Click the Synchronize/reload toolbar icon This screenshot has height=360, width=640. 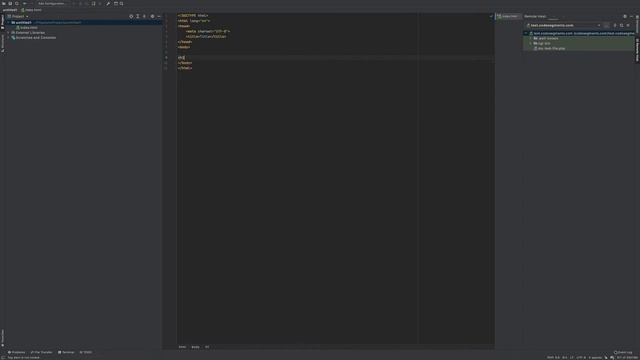17,4
